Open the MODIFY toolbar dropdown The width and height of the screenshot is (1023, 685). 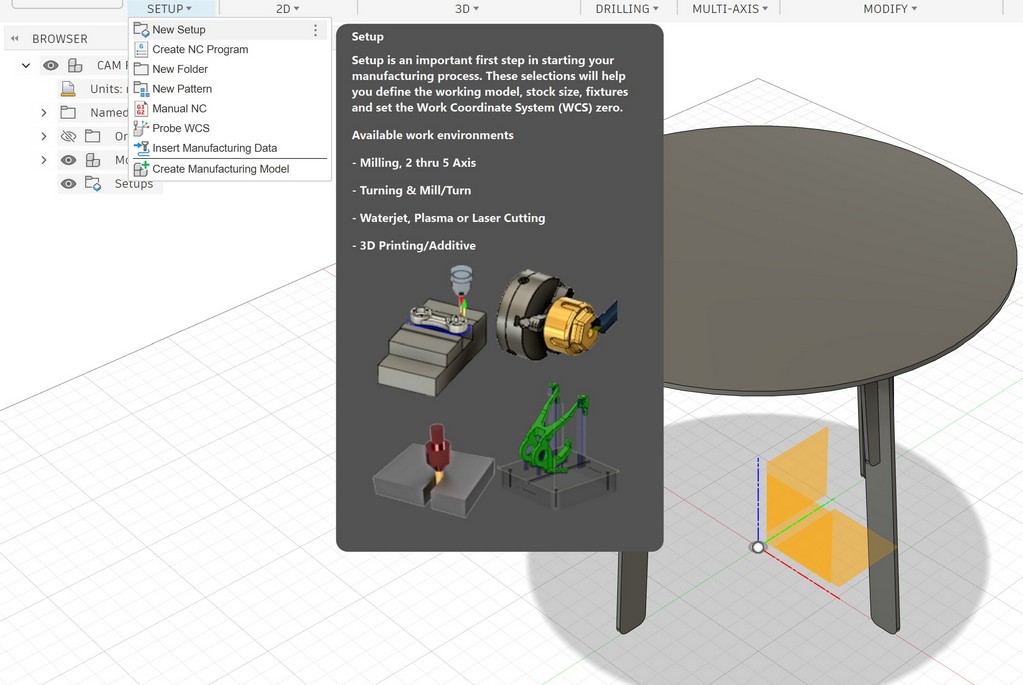[890, 8]
